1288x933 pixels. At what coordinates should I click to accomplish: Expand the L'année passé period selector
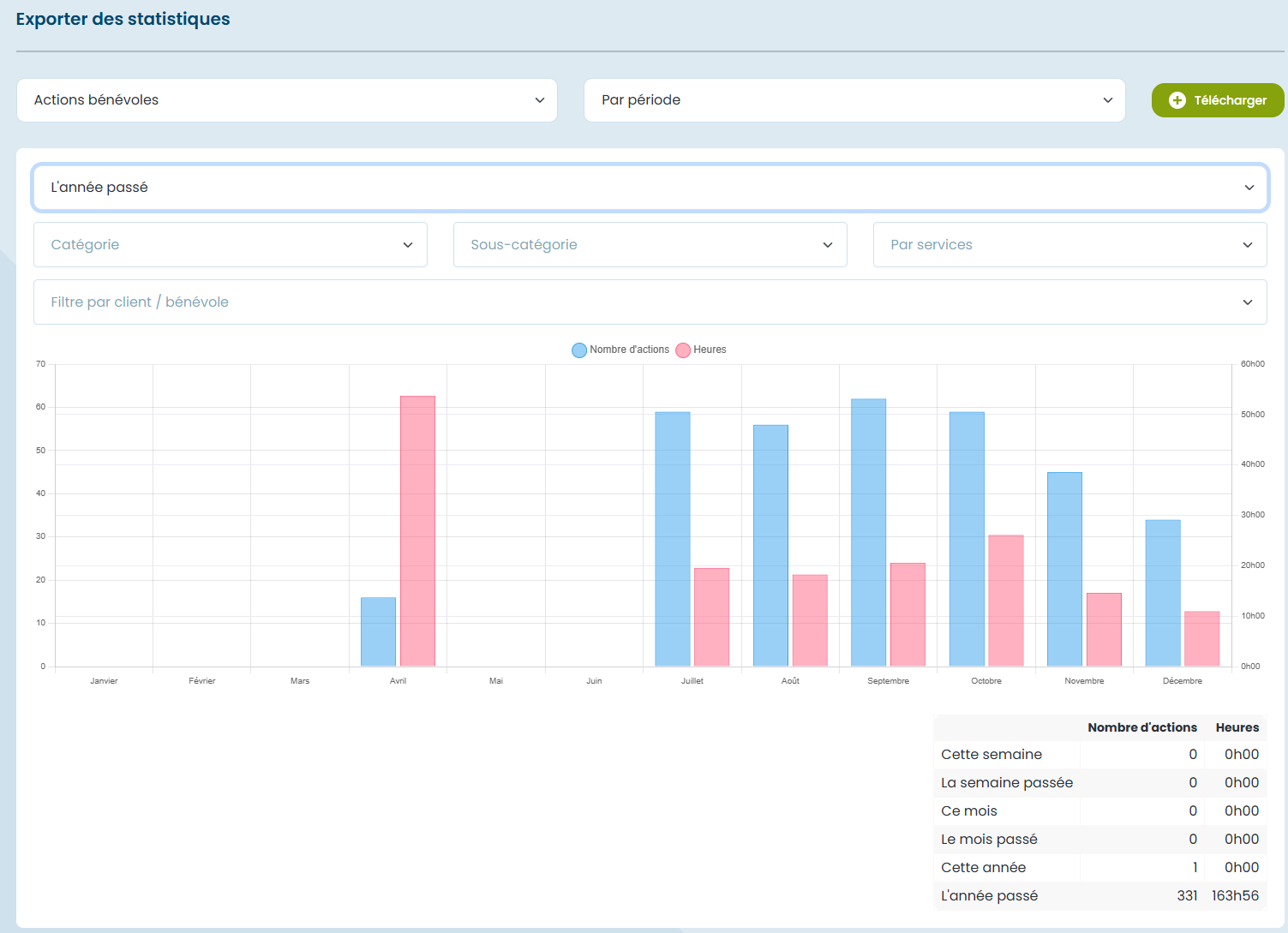click(x=650, y=188)
